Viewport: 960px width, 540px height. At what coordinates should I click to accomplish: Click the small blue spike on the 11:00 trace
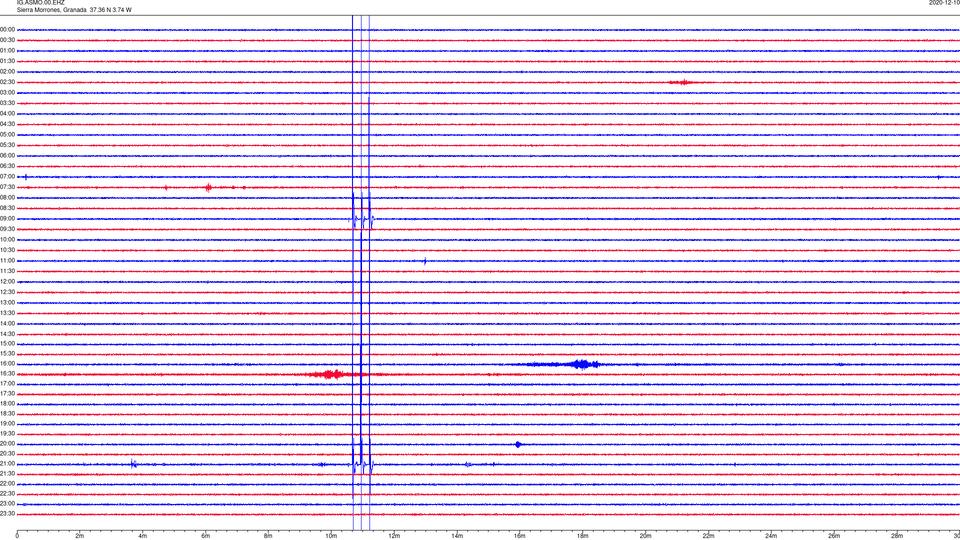(x=425, y=261)
